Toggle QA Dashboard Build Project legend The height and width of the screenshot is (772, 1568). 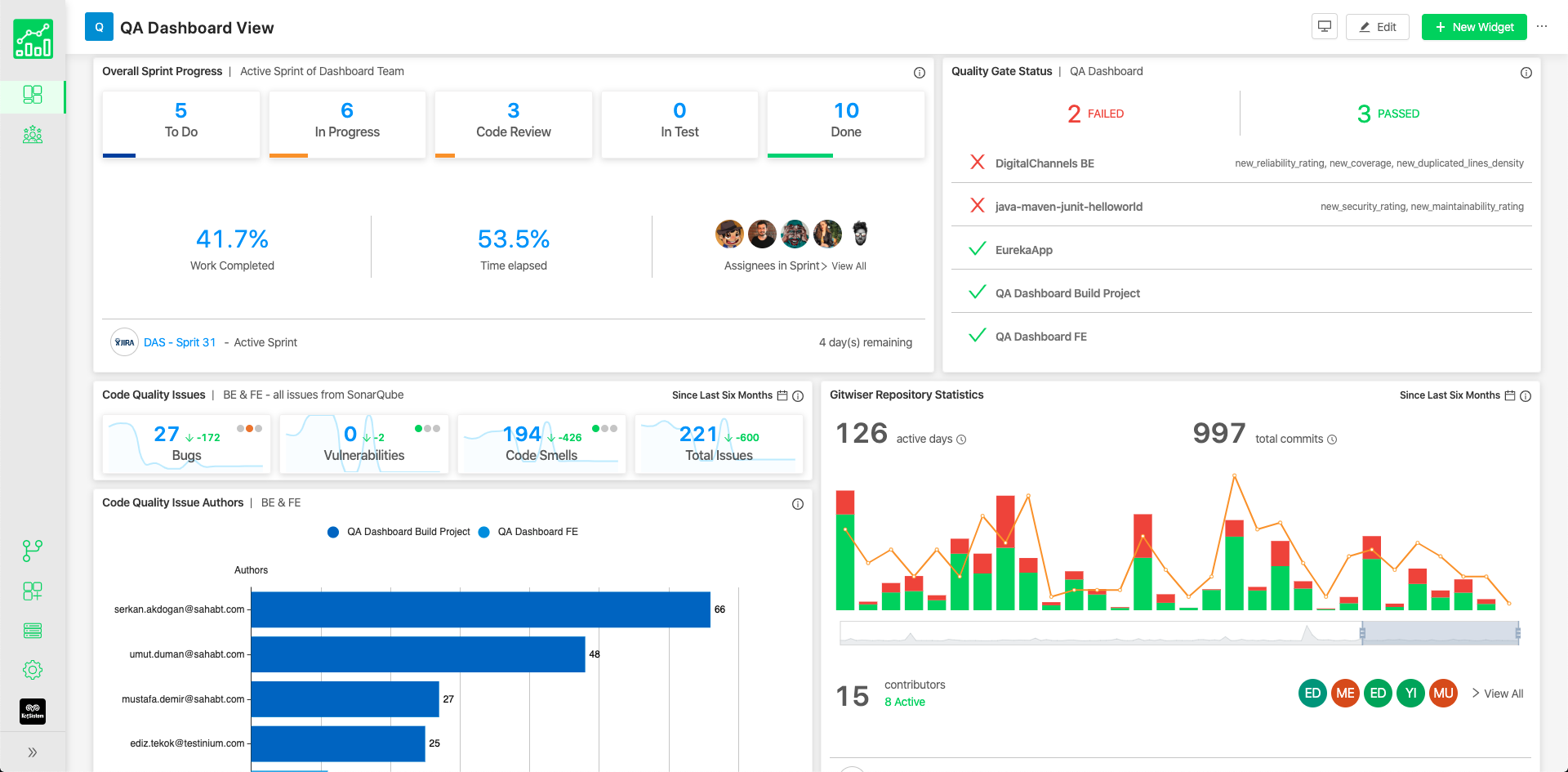(x=399, y=532)
